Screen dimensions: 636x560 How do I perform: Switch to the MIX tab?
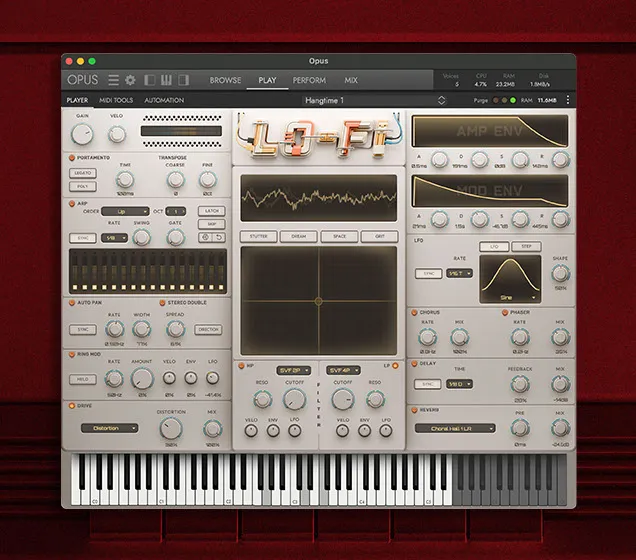pos(351,80)
